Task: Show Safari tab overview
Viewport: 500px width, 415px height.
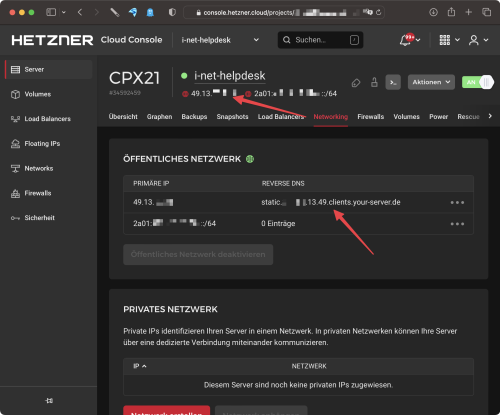Action: 486,12
